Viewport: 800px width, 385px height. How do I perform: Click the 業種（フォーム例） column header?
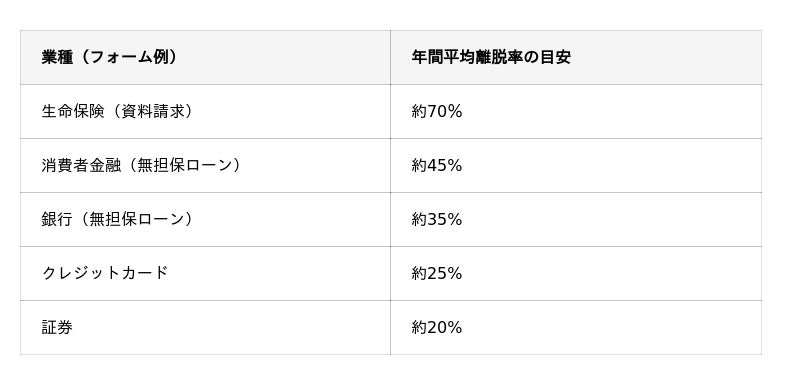(205, 58)
